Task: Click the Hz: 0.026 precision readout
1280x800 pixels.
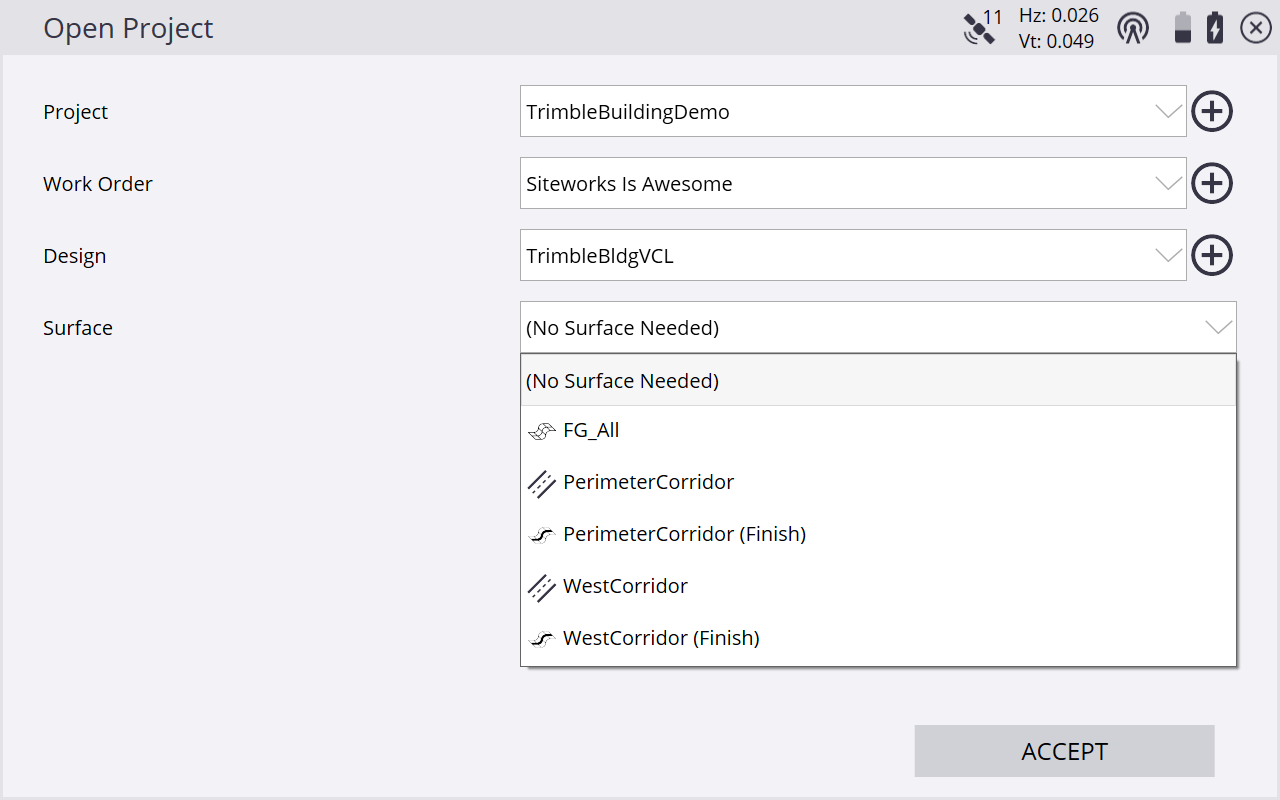Action: (1058, 15)
